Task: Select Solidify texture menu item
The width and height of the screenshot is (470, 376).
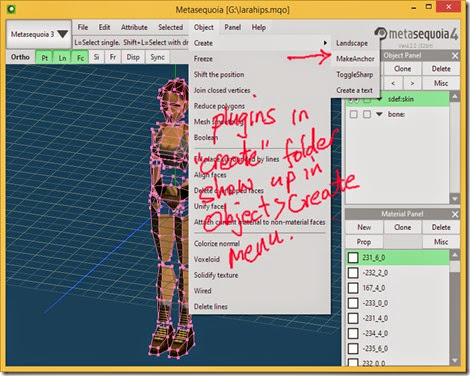Action: point(260,275)
